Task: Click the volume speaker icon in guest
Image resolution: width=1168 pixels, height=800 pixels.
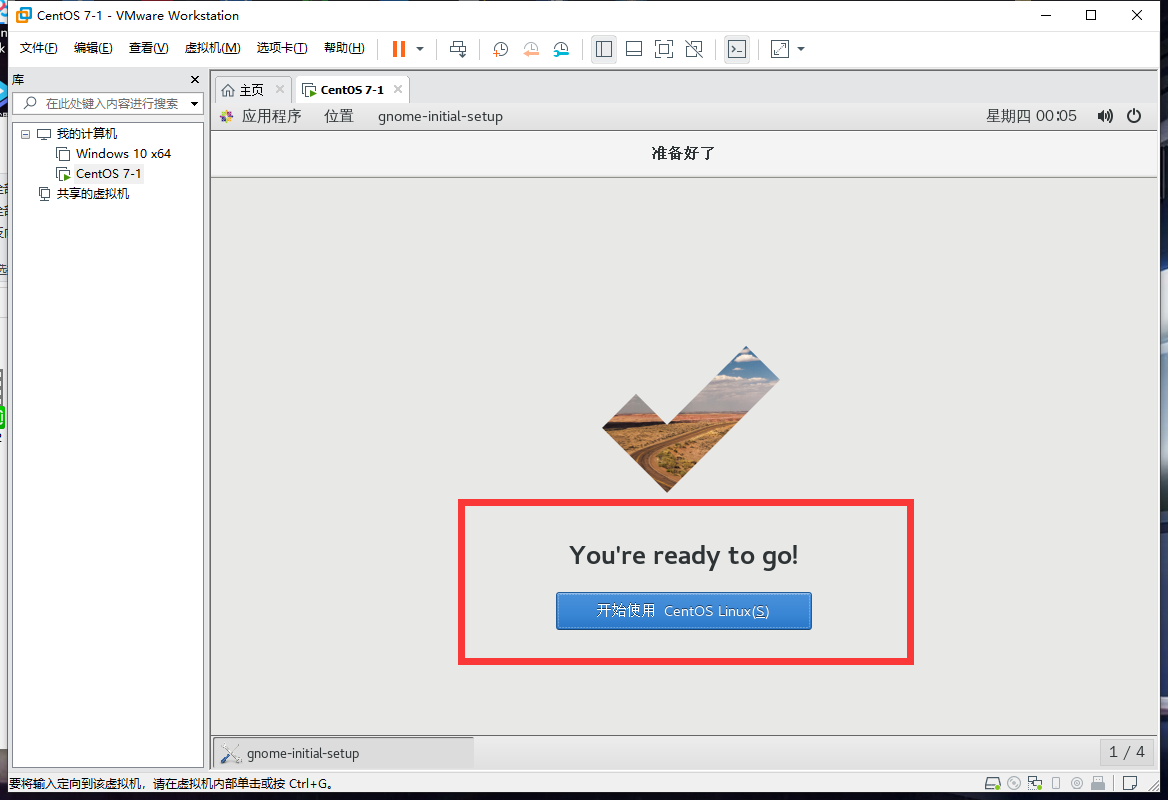Action: pyautogui.click(x=1105, y=116)
